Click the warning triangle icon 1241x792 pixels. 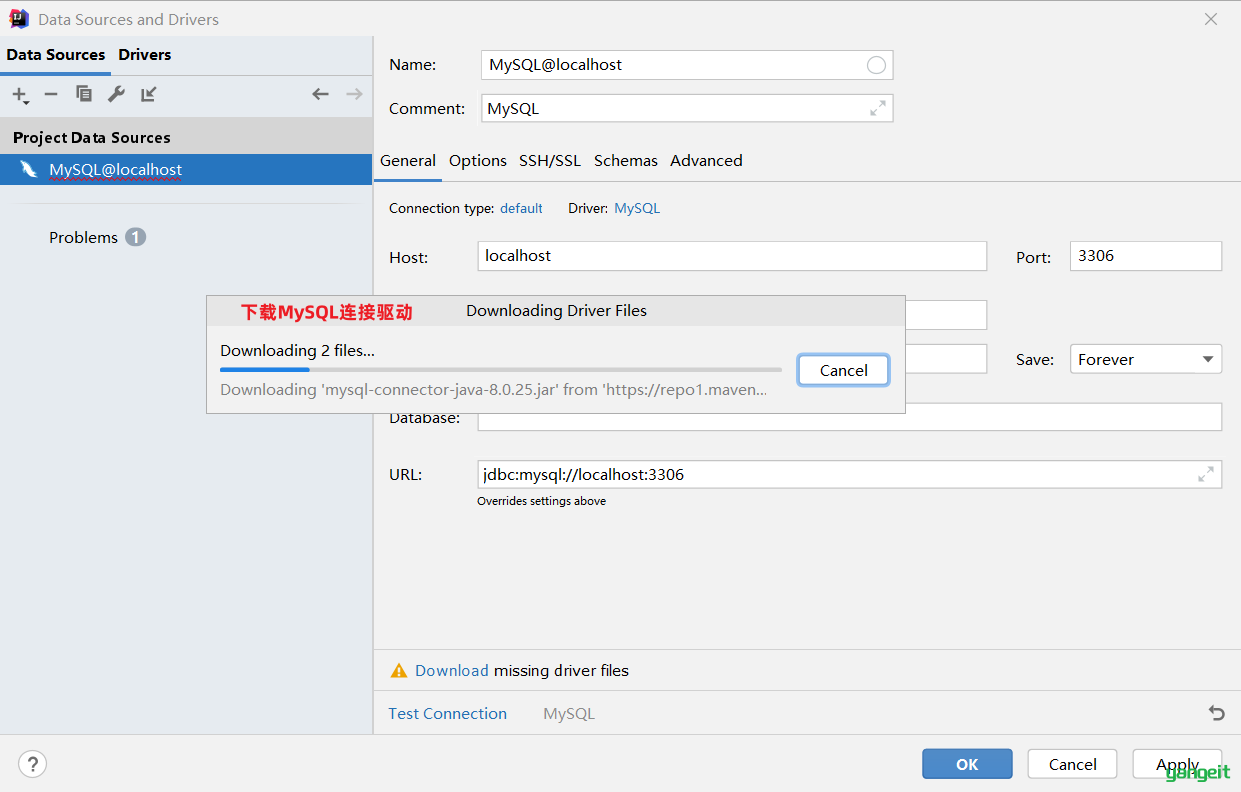[x=399, y=671]
